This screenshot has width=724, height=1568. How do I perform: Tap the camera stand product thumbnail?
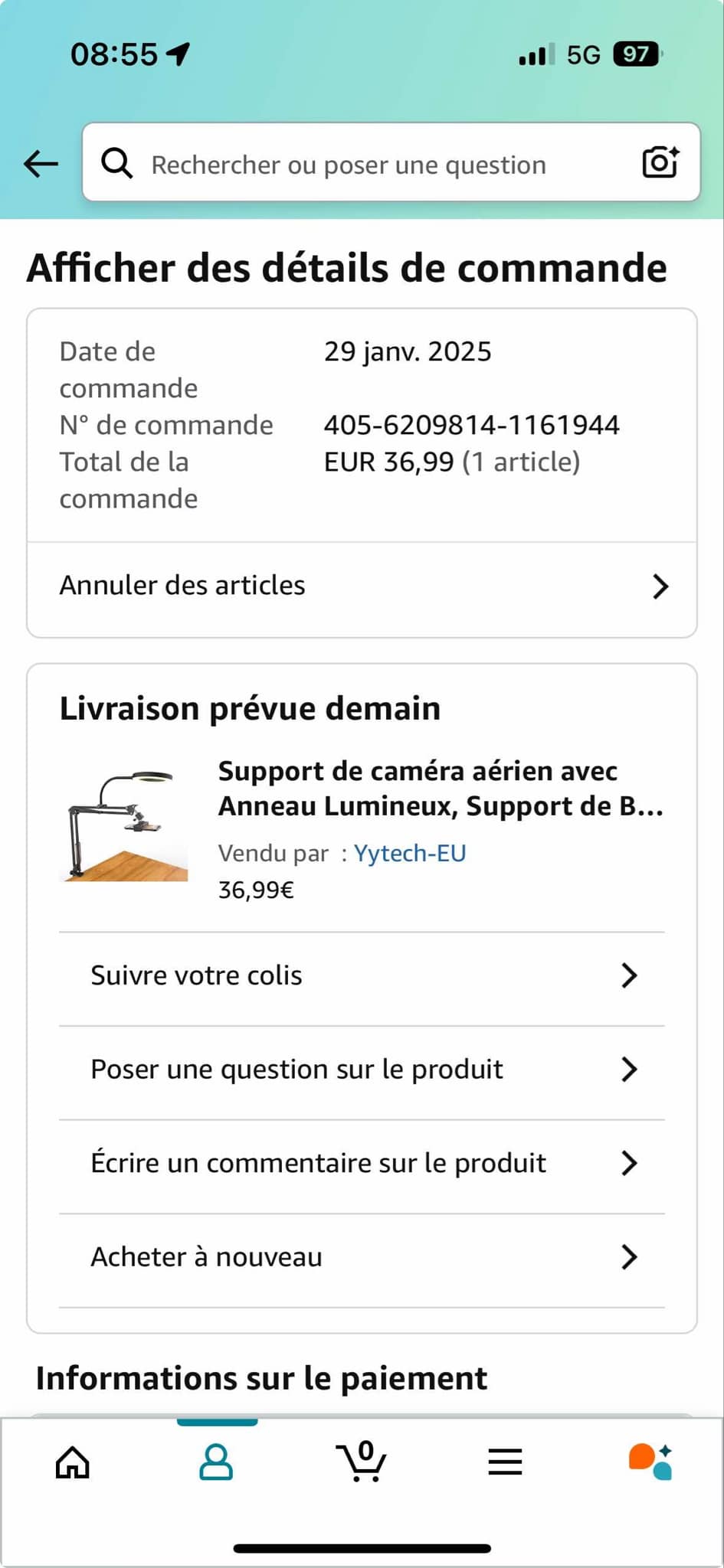[124, 825]
